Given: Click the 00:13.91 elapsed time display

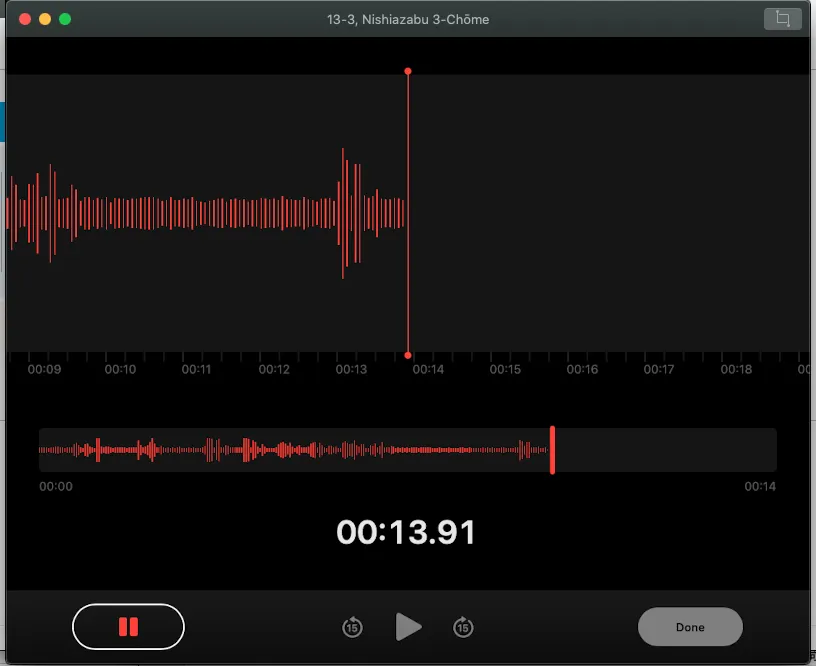Looking at the screenshot, I should tap(406, 532).
